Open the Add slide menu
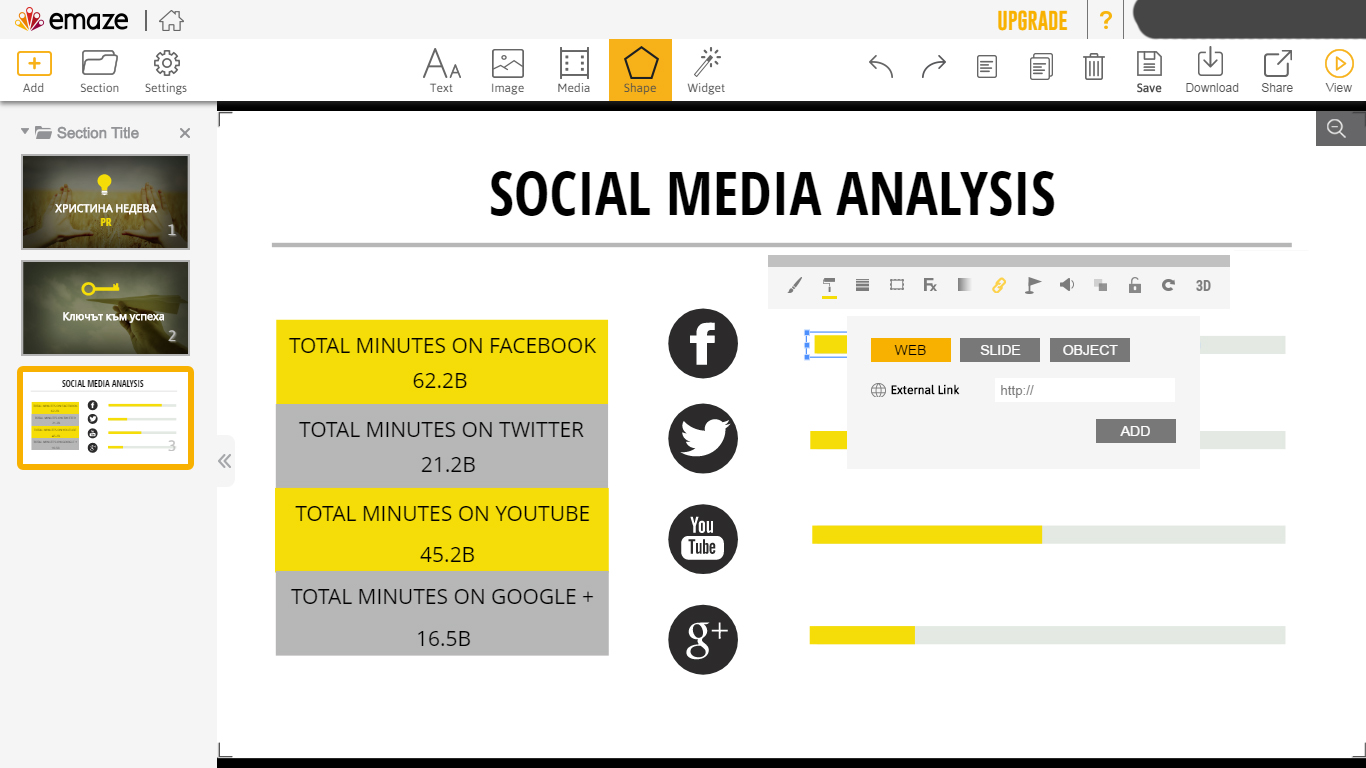 tap(34, 70)
